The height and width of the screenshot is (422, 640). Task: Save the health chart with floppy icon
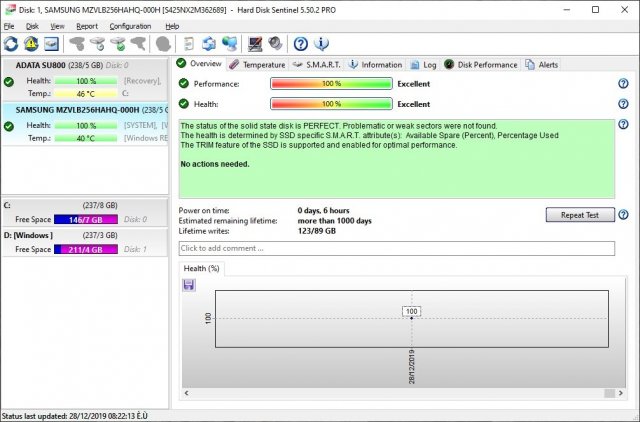click(x=189, y=285)
